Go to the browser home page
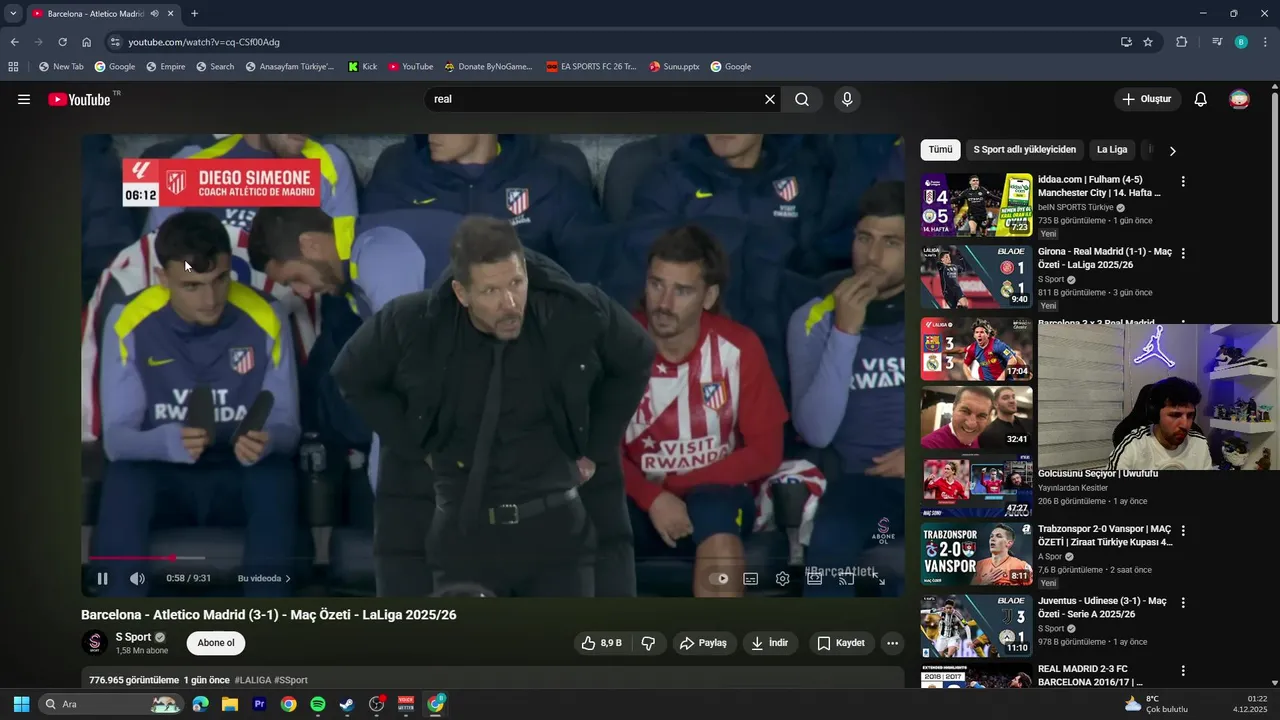Screen dimensions: 1280x720 coord(86,42)
